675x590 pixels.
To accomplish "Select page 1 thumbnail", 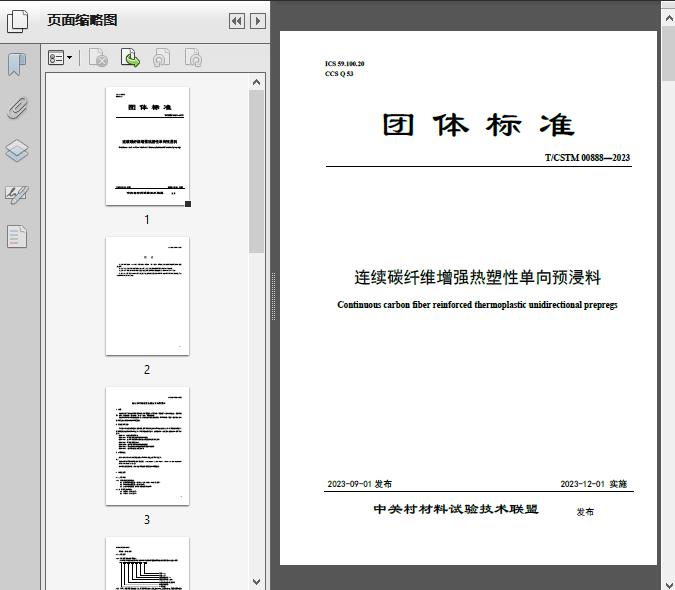I will pos(147,146).
